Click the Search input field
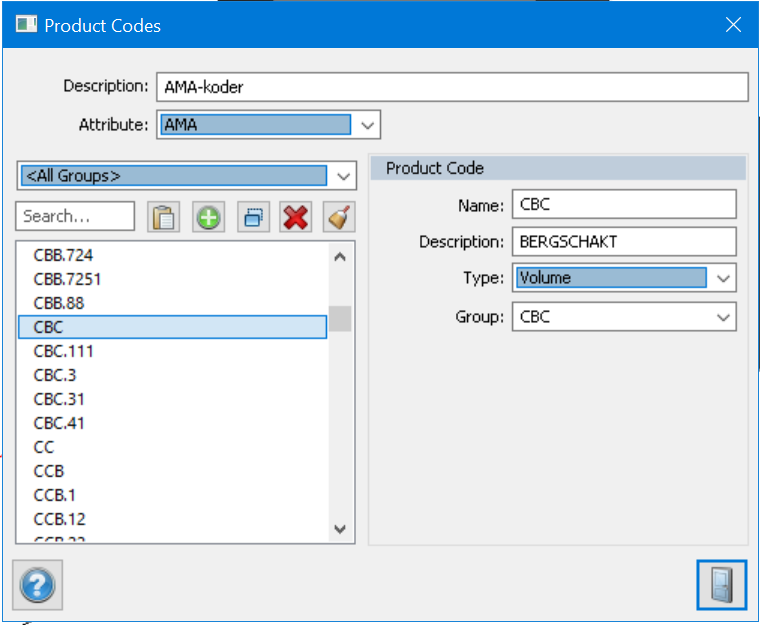This screenshot has height=625, width=760. point(76,216)
